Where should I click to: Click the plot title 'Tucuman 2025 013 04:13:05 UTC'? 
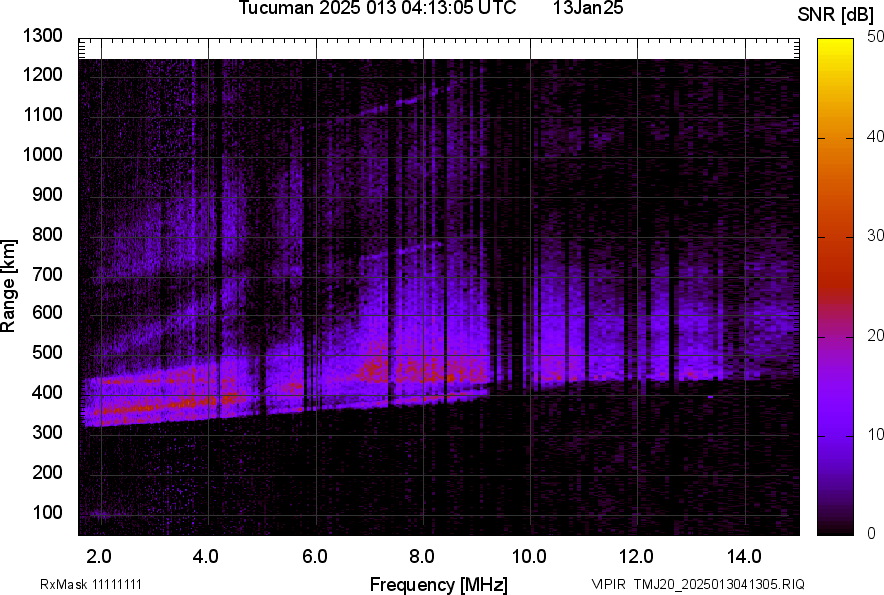tap(377, 8)
